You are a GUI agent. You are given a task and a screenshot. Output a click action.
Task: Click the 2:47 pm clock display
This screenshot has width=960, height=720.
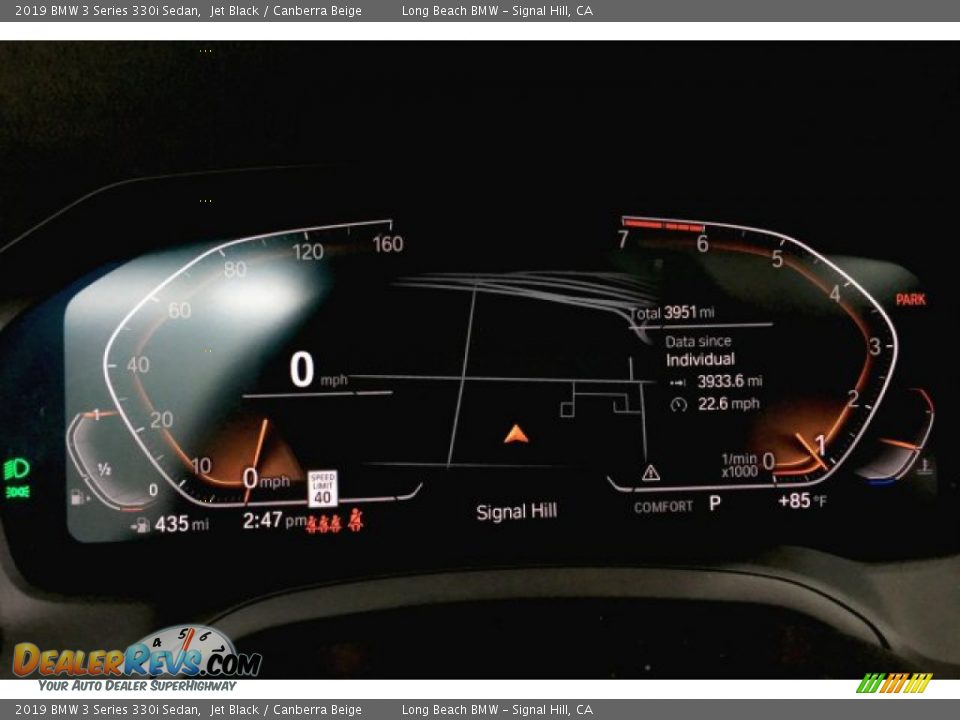(274, 521)
